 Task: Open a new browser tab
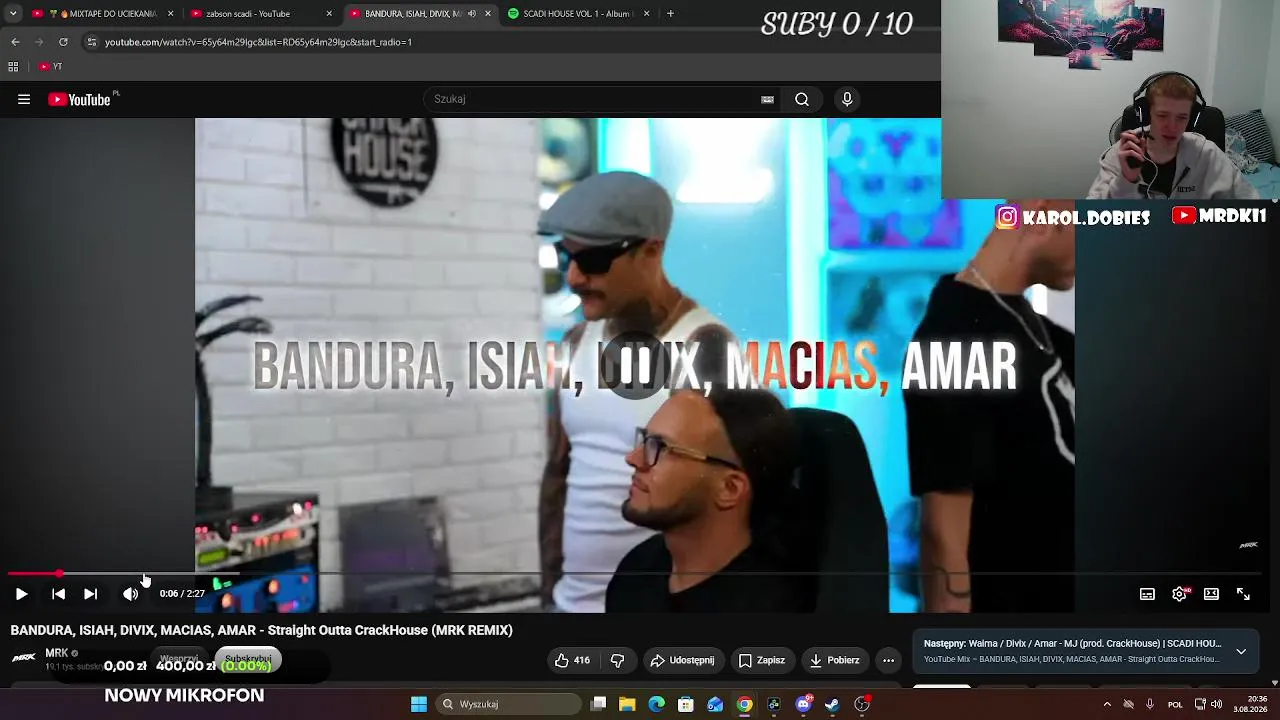pos(670,14)
